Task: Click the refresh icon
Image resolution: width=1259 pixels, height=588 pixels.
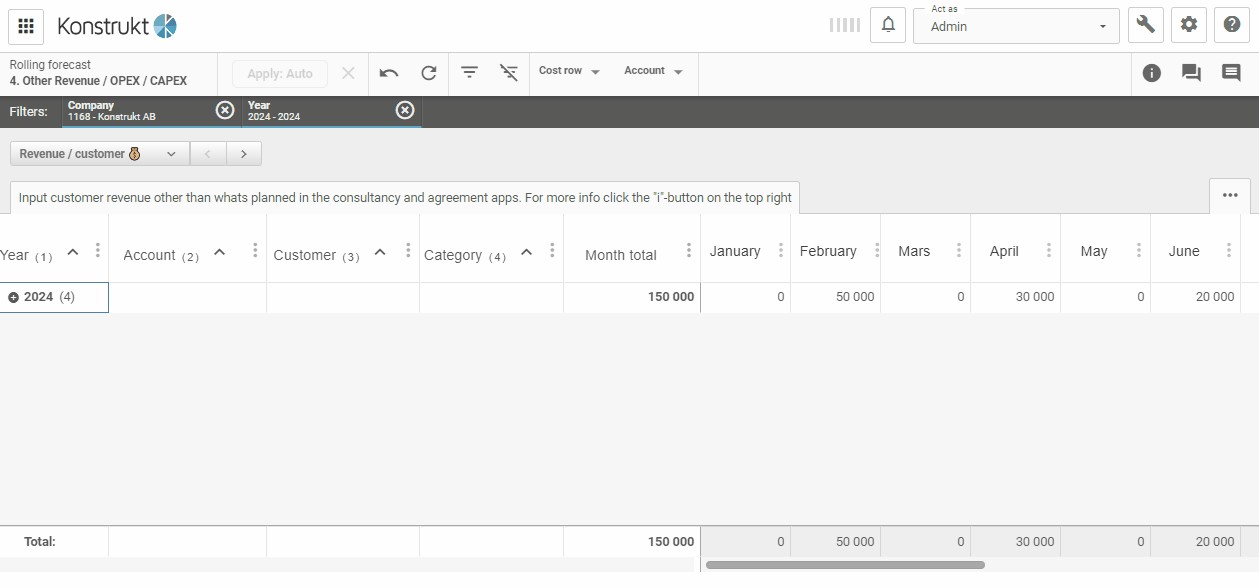Action: point(429,73)
